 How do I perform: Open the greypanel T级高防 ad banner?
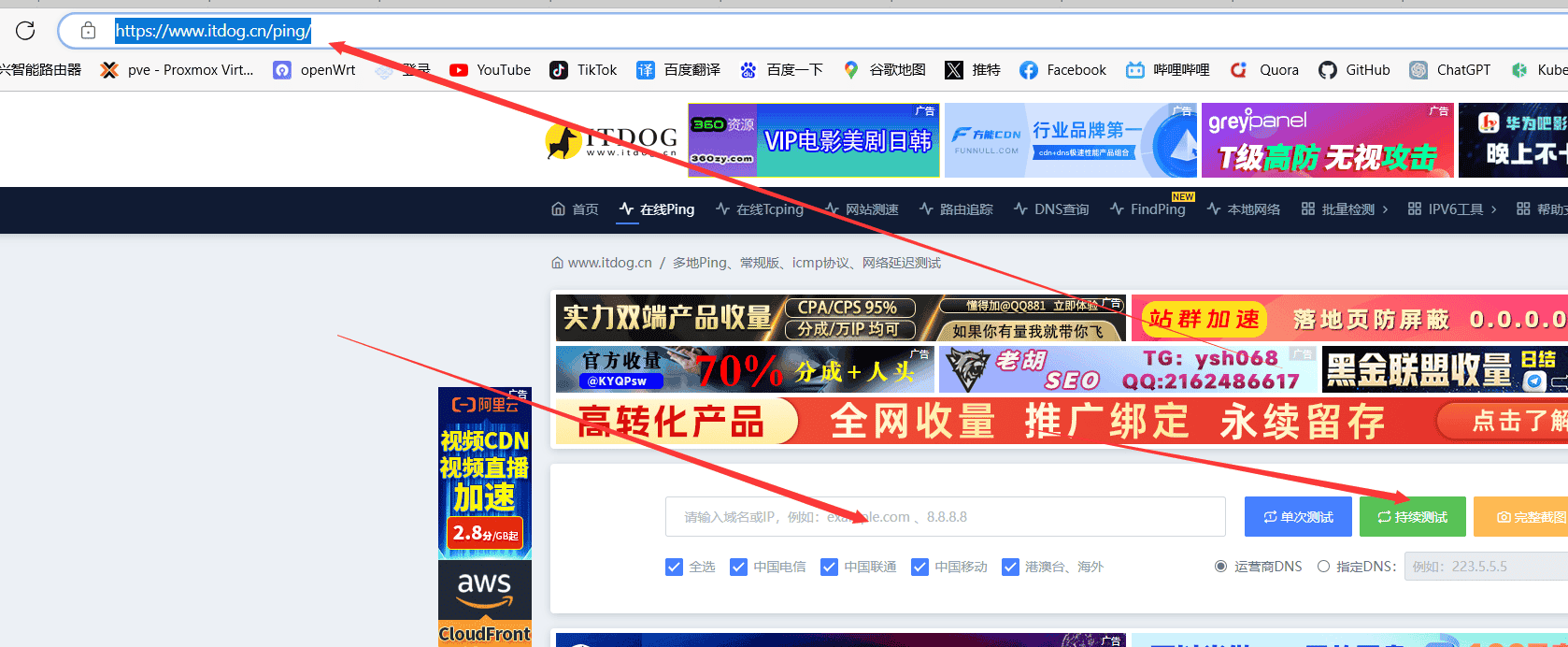pos(1328,140)
